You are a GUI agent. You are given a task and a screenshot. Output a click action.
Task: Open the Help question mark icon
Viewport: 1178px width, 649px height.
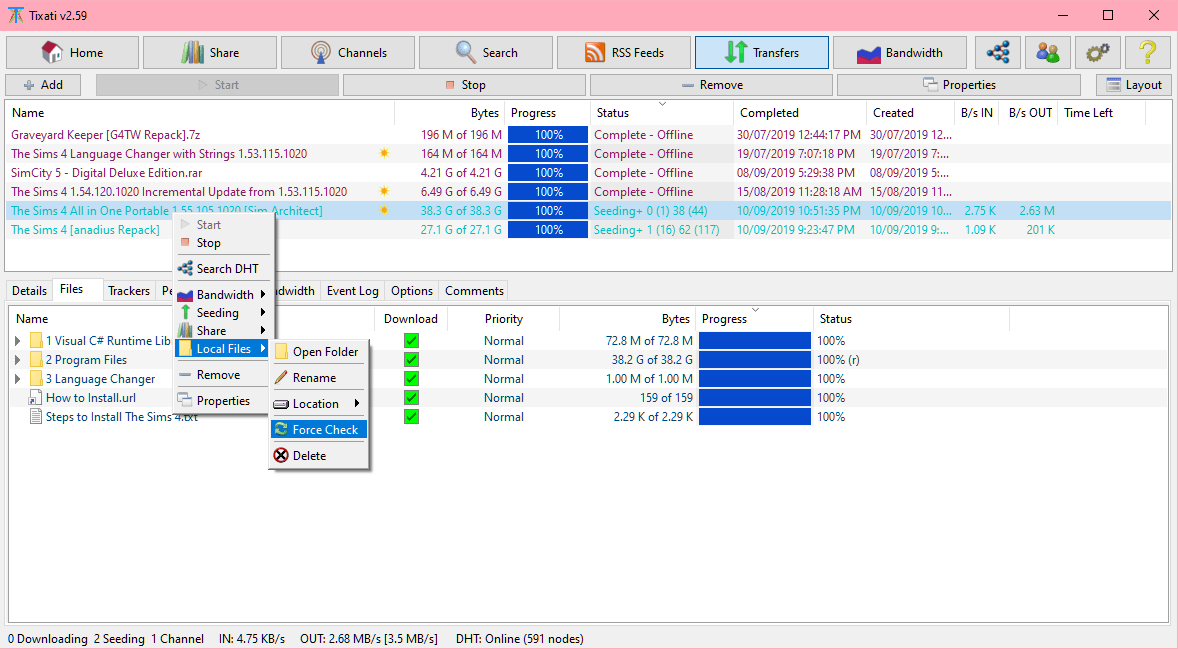click(x=1147, y=53)
